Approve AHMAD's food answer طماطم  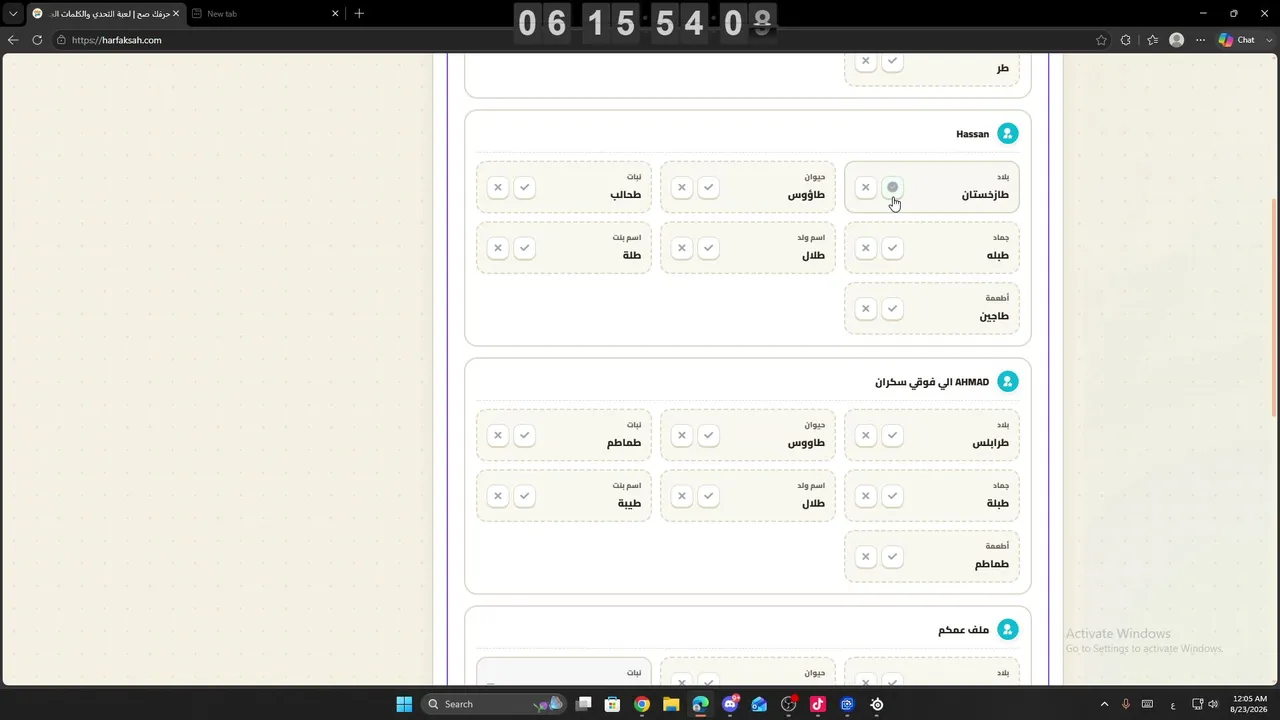(x=893, y=556)
